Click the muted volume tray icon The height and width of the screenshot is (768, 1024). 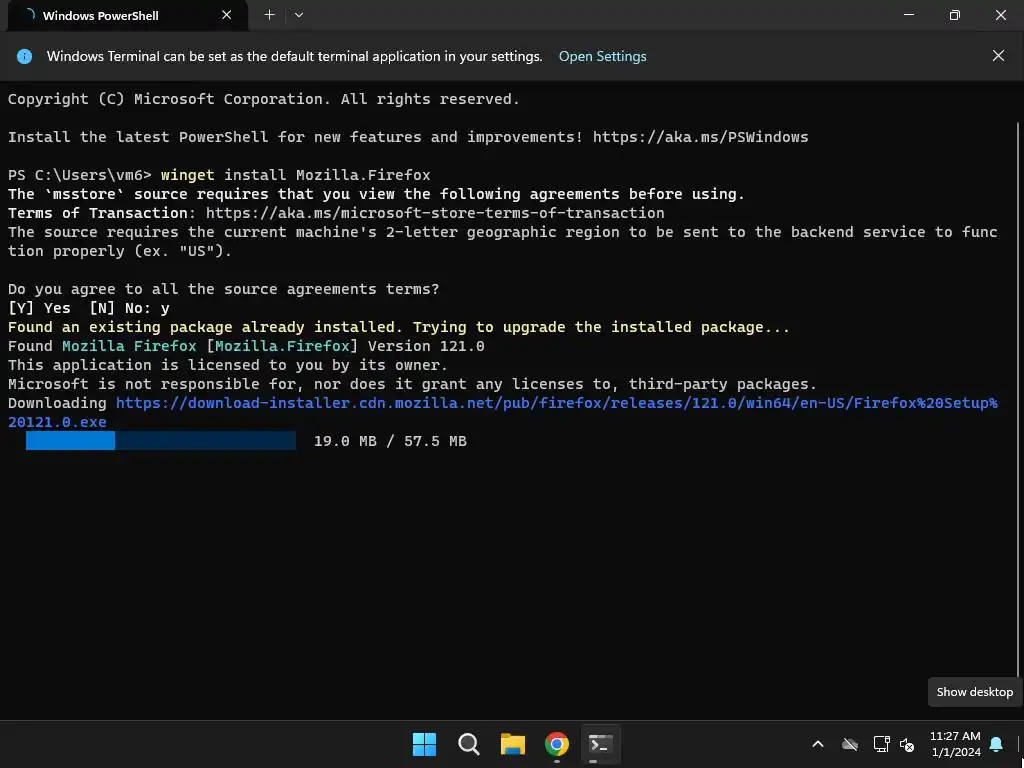[x=906, y=744]
